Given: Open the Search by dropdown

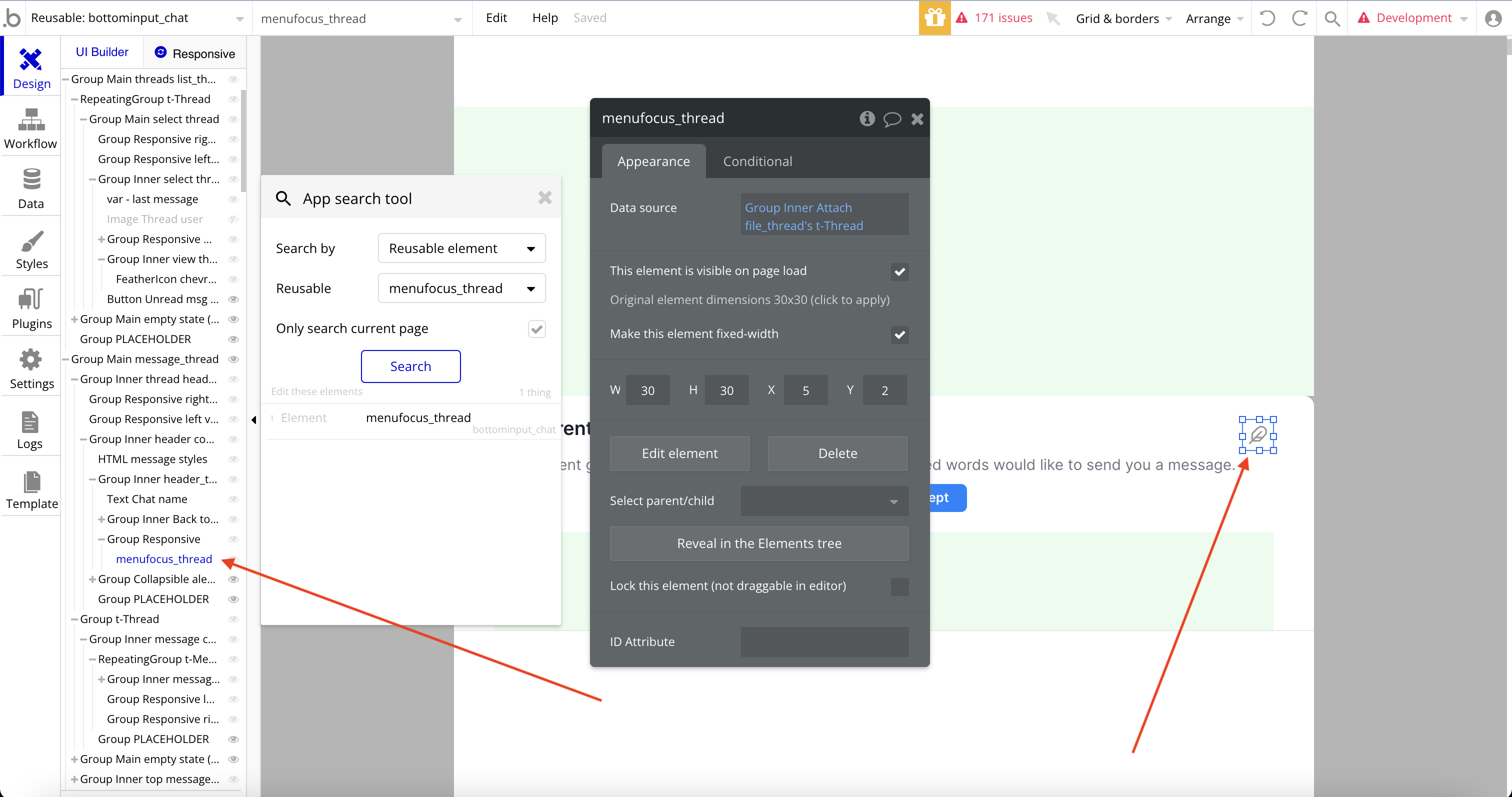Looking at the screenshot, I should point(462,248).
